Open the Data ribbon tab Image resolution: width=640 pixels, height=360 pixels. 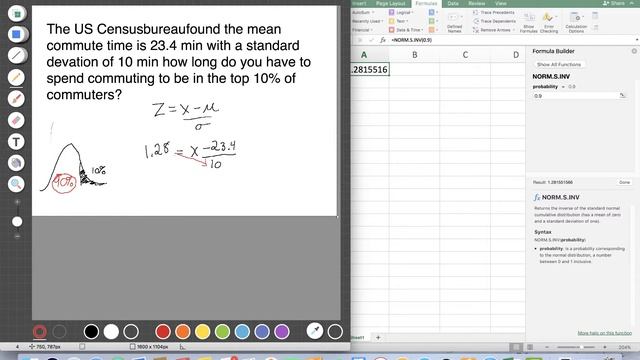tap(453, 3)
